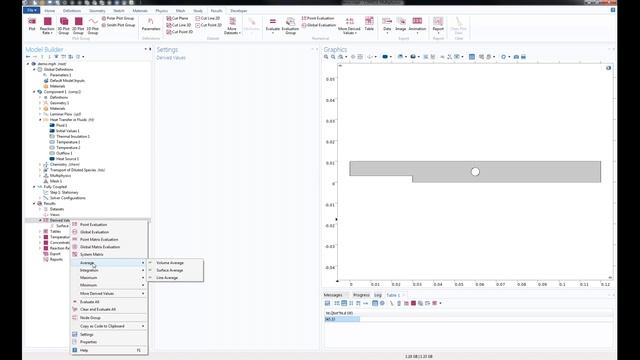Viewport: 640px width, 360px height.
Task: Switch to the Developer ribbon tab
Action: (x=238, y=11)
